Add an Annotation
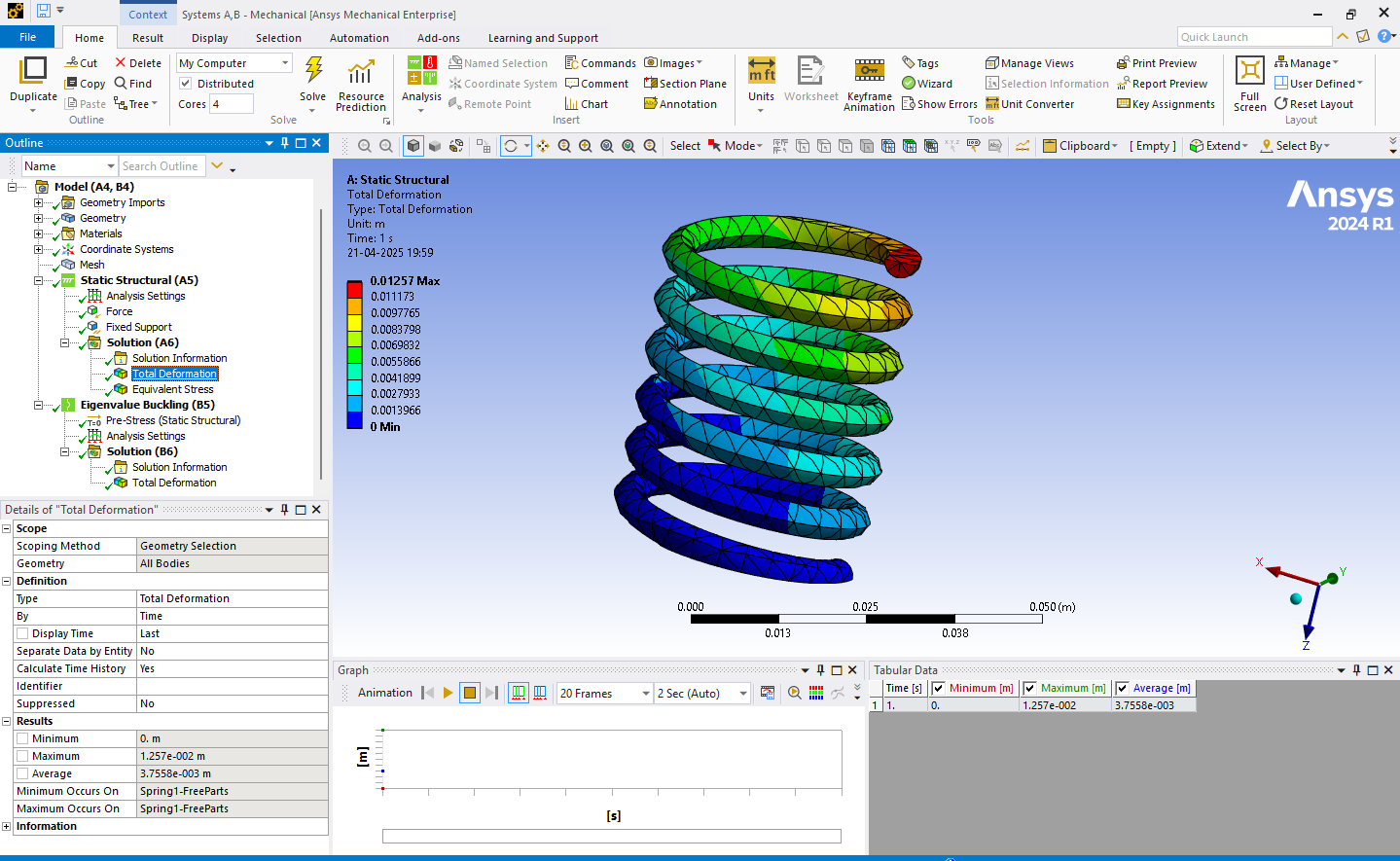The image size is (1400, 861). [x=680, y=104]
